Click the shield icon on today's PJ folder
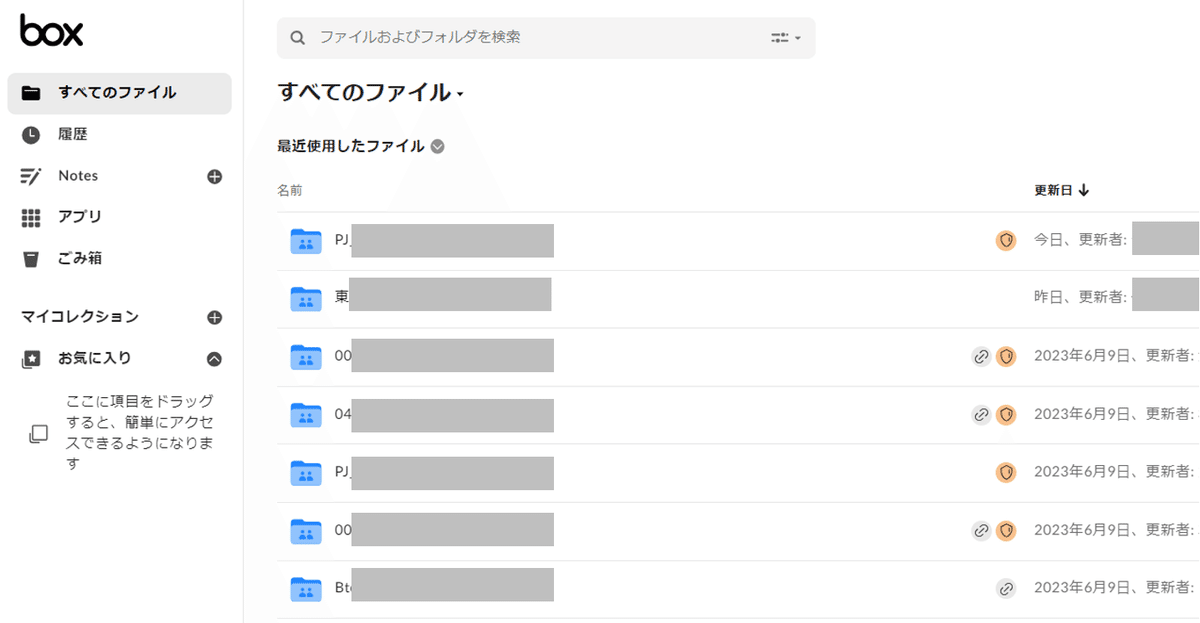 pyautogui.click(x=1006, y=241)
